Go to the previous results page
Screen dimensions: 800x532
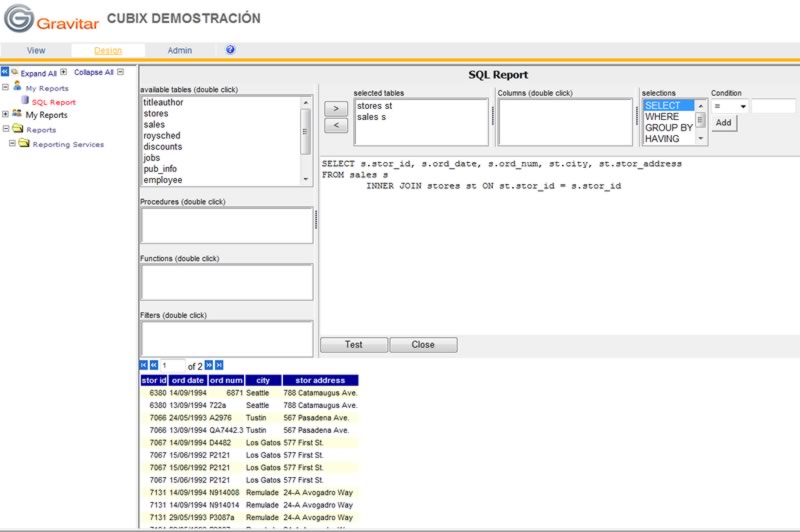click(154, 365)
